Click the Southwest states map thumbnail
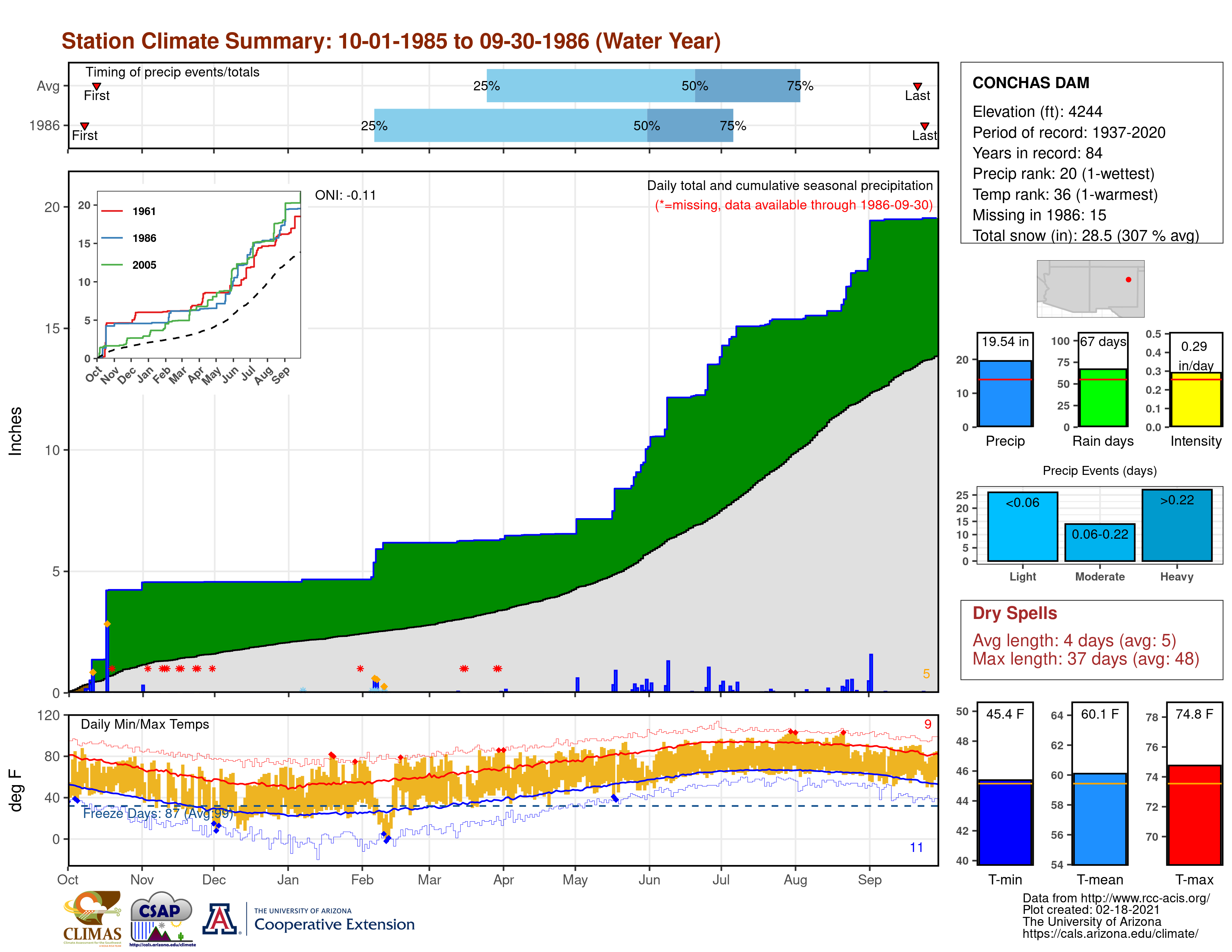Screen dimensions: 1232x952 (1091, 289)
